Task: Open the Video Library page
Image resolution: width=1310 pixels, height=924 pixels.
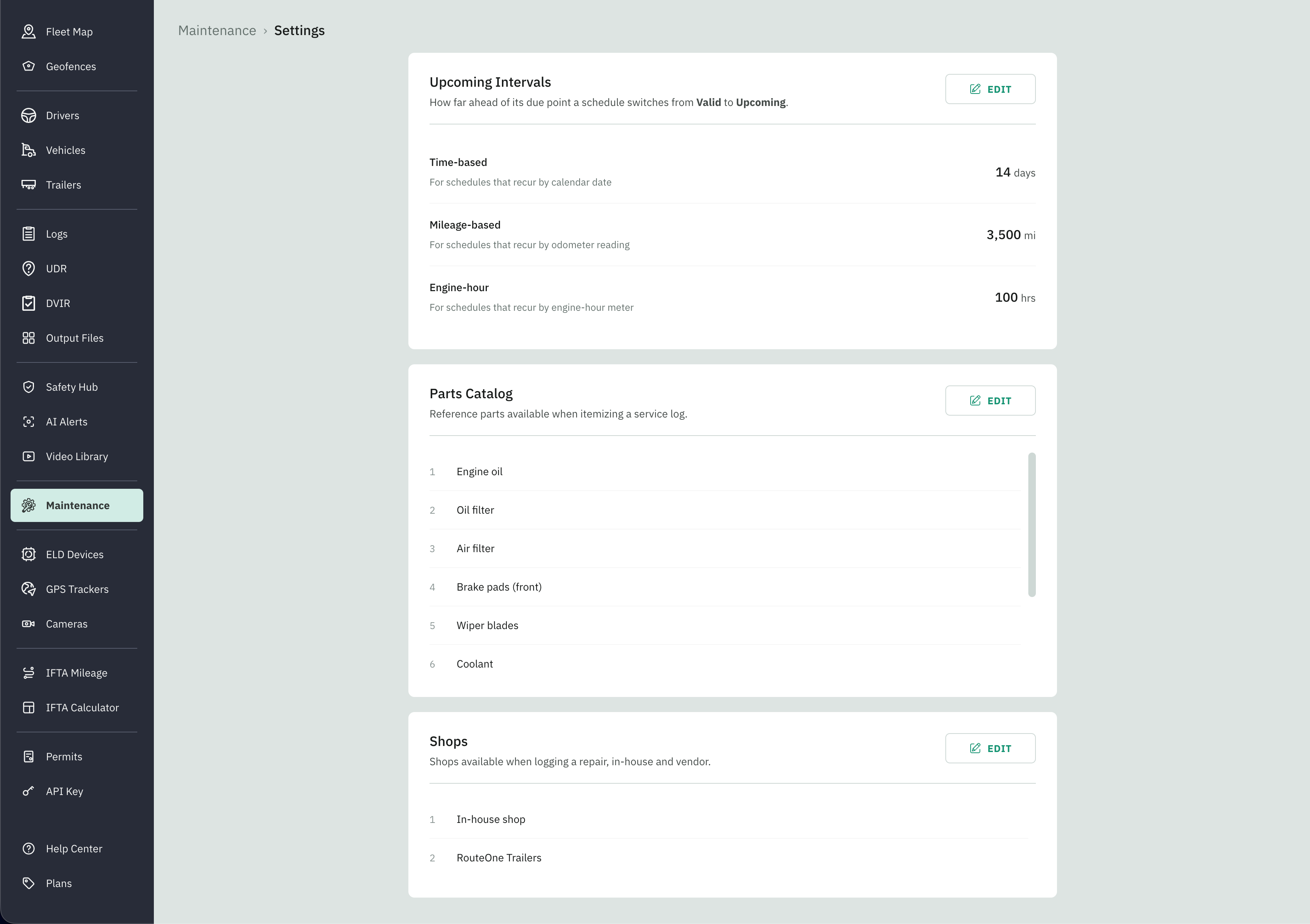Action: pos(77,457)
